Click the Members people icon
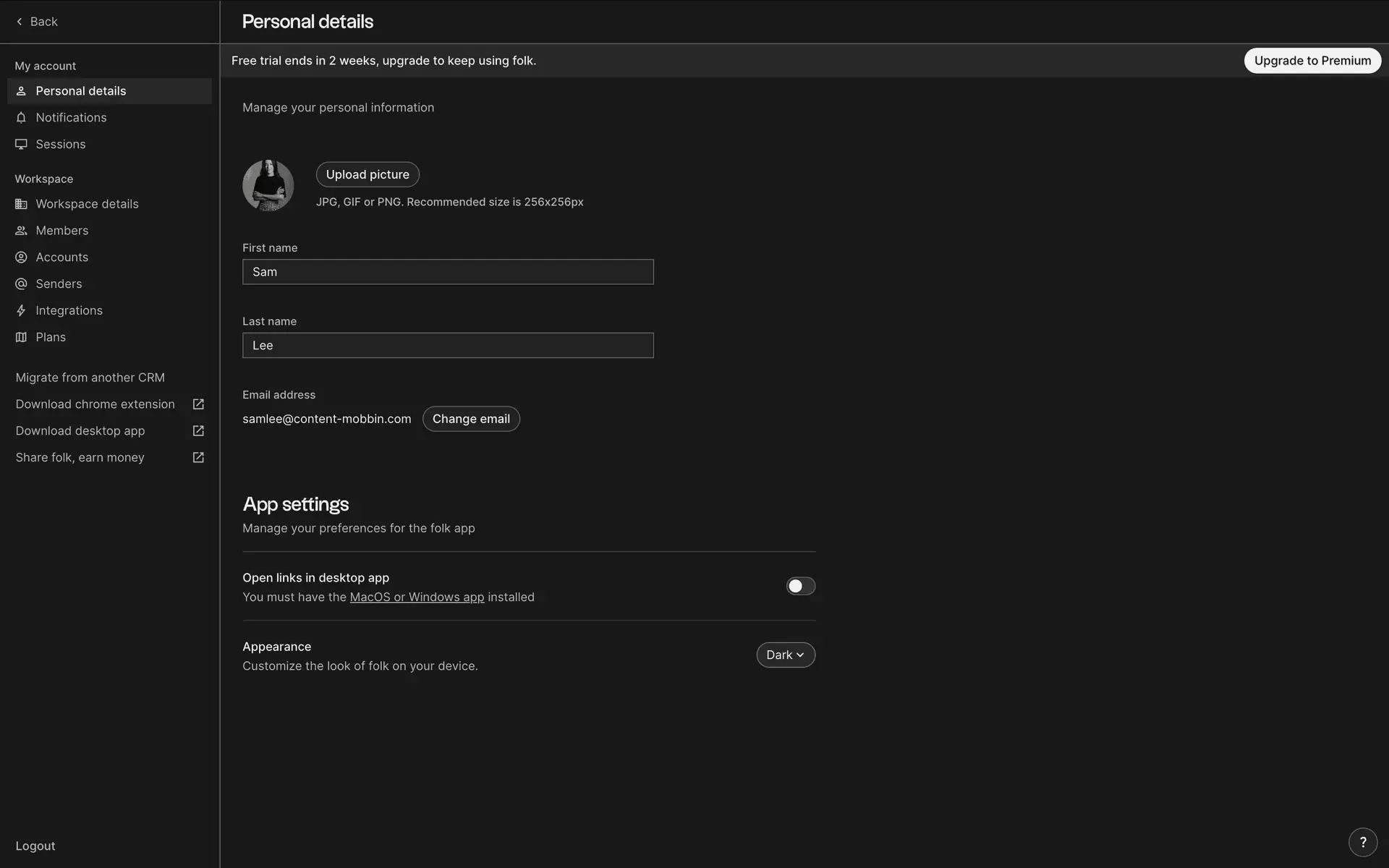The height and width of the screenshot is (868, 1389). (x=21, y=231)
